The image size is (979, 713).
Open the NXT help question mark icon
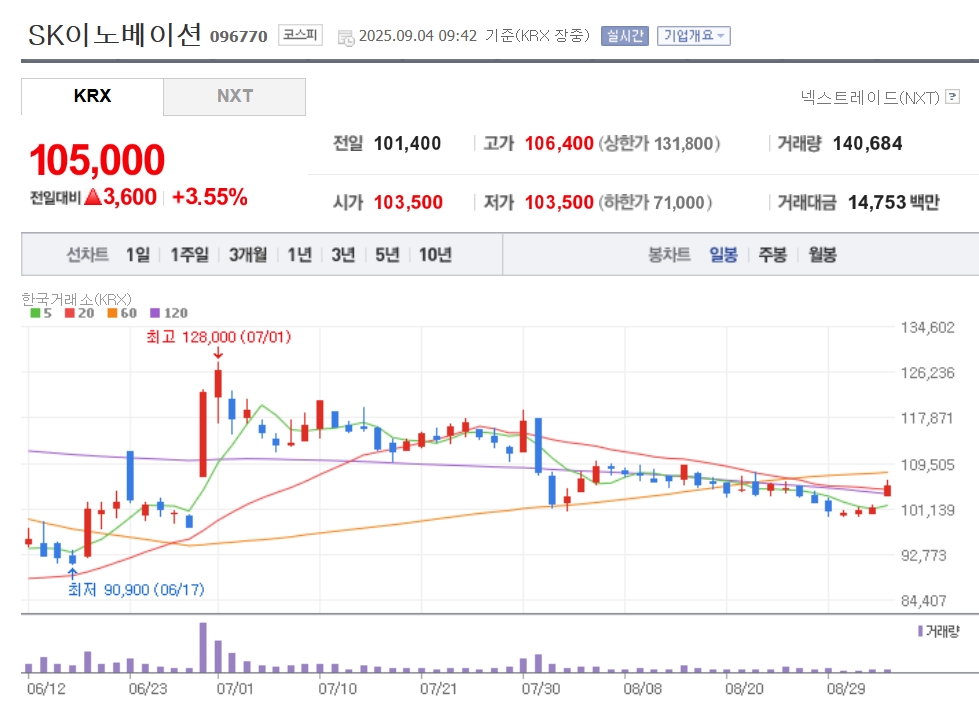coord(952,97)
